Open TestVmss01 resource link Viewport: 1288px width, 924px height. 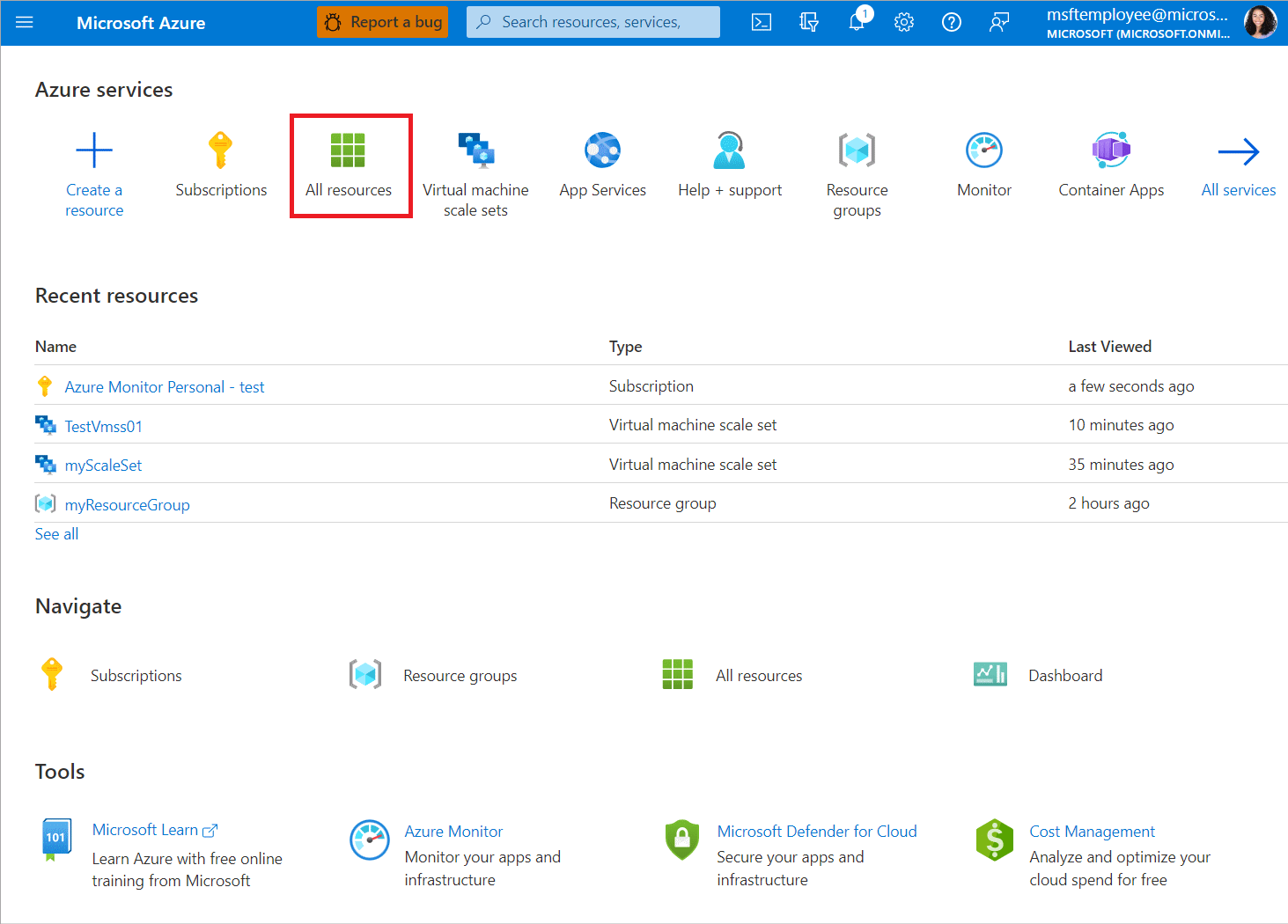pos(104,427)
